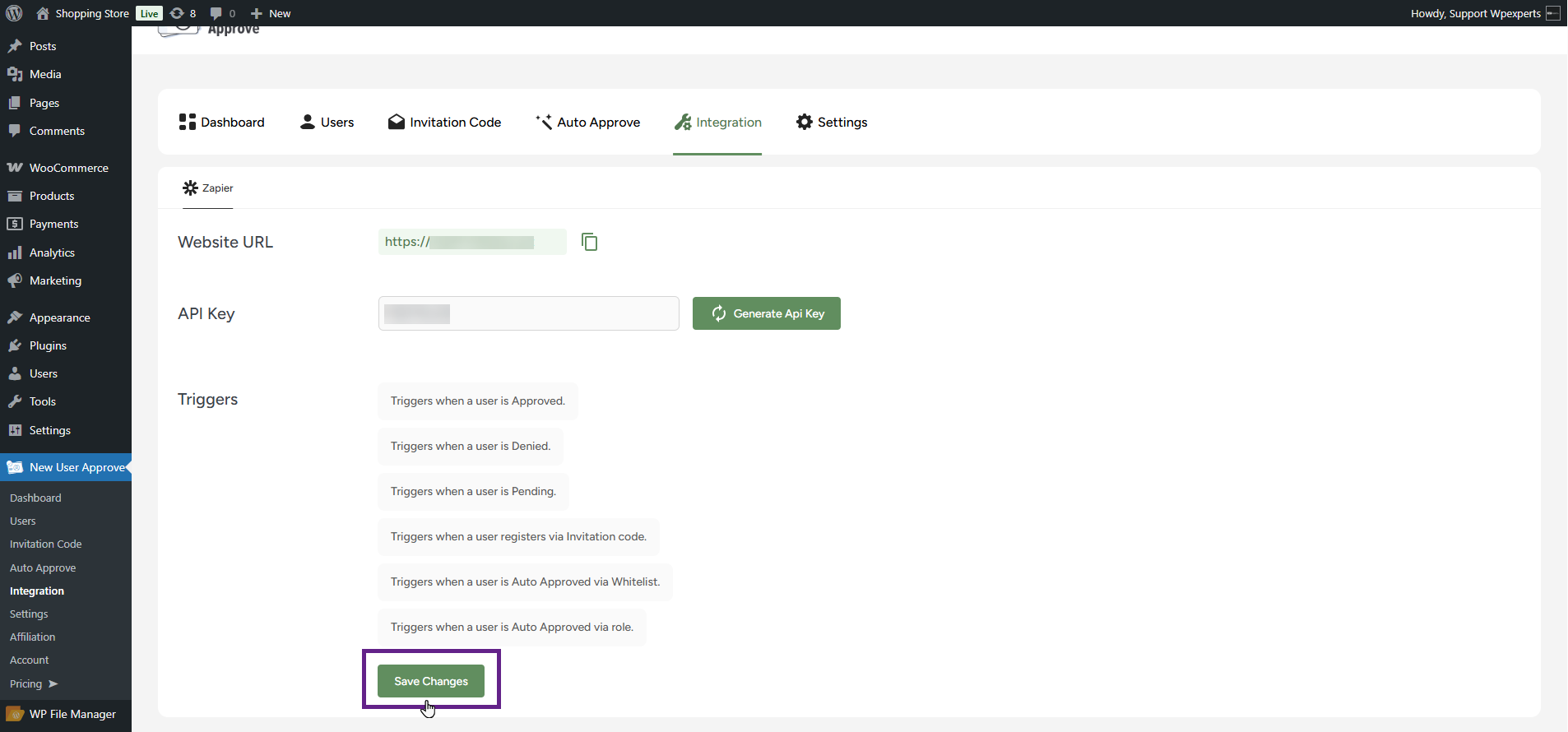
Task: Open WP File Manager menu
Action: pos(72,714)
